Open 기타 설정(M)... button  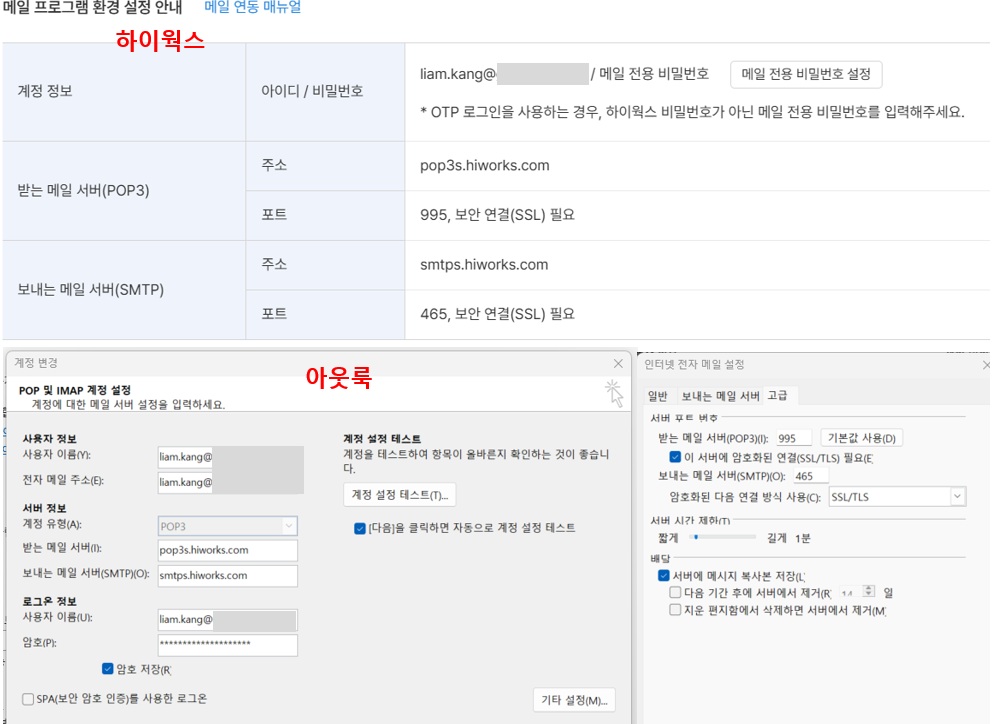click(574, 700)
